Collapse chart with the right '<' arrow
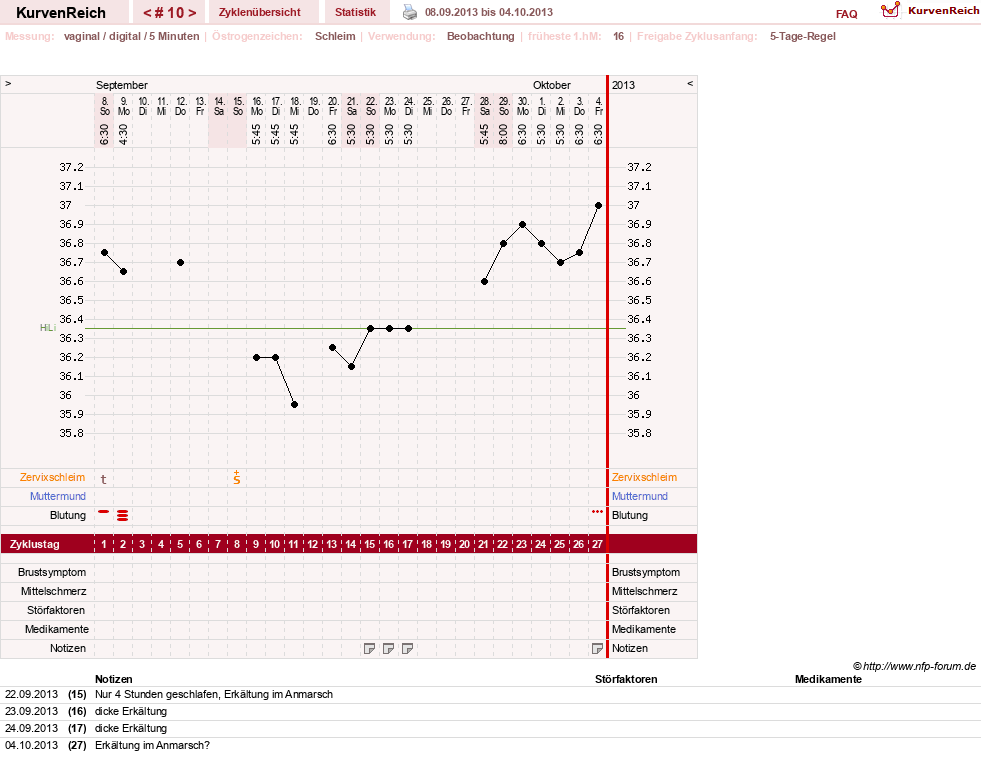The width and height of the screenshot is (981, 778). click(x=690, y=84)
